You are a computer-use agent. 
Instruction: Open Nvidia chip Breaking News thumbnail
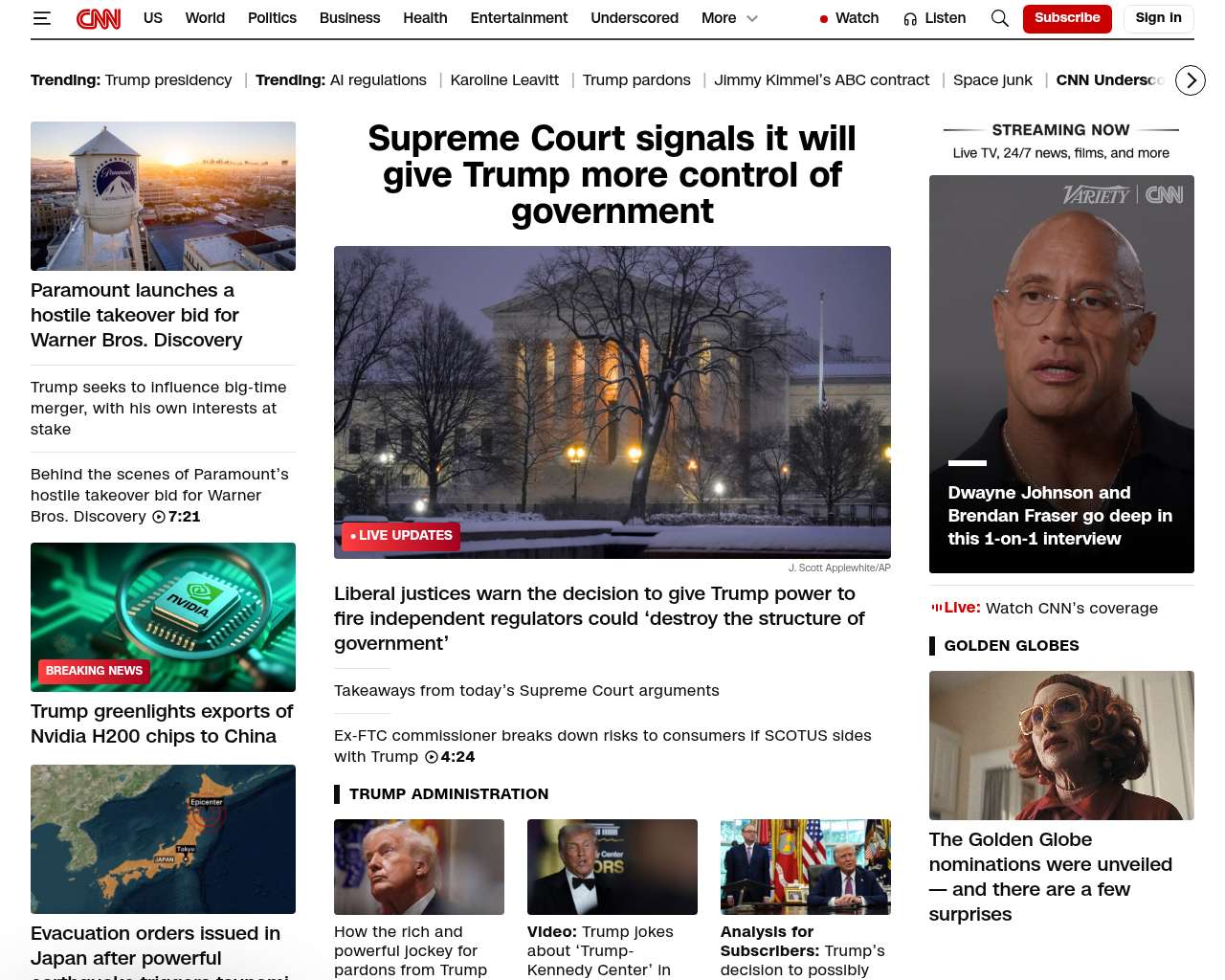pos(163,617)
